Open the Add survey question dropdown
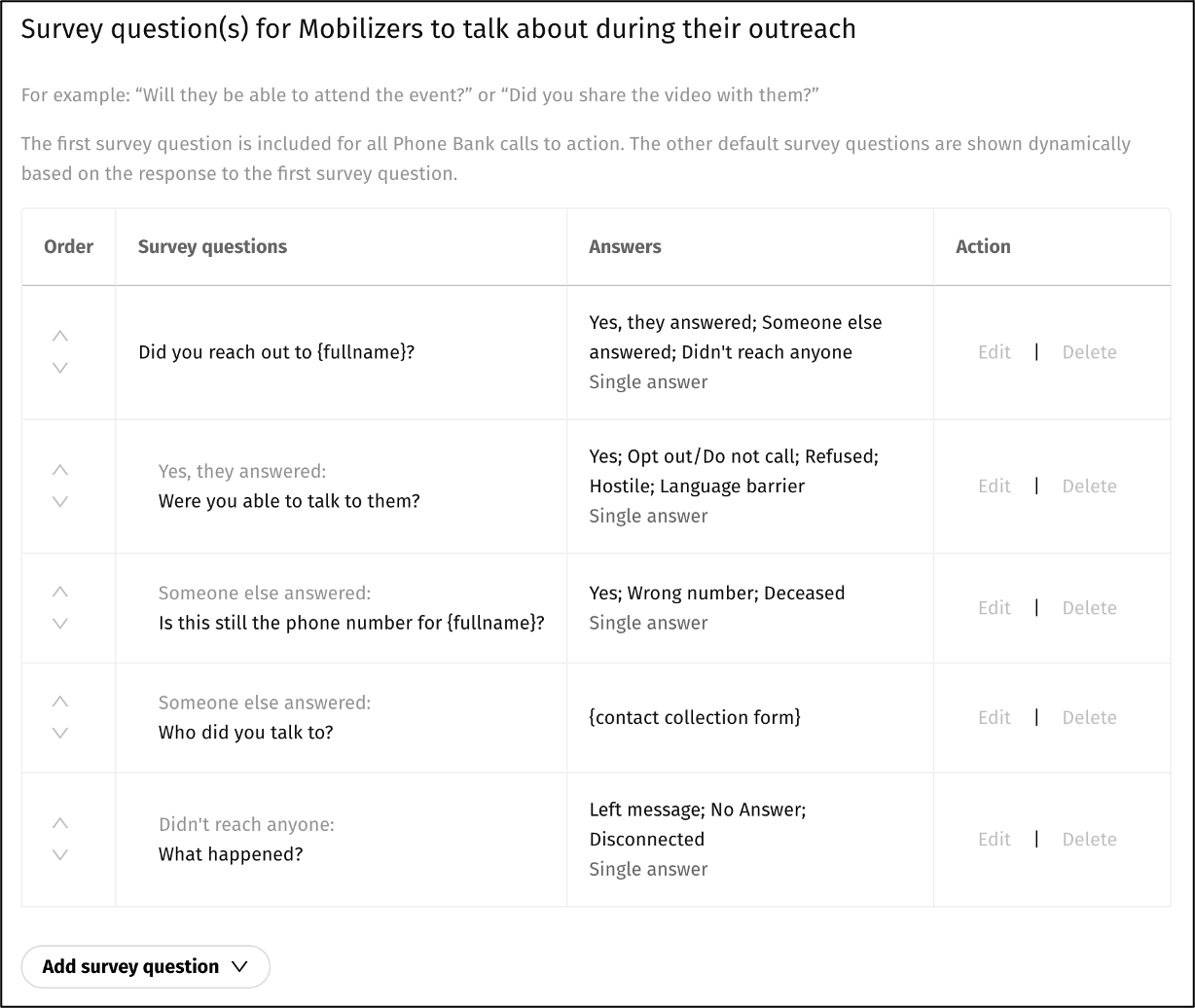This screenshot has height=1008, width=1195. [x=145, y=966]
